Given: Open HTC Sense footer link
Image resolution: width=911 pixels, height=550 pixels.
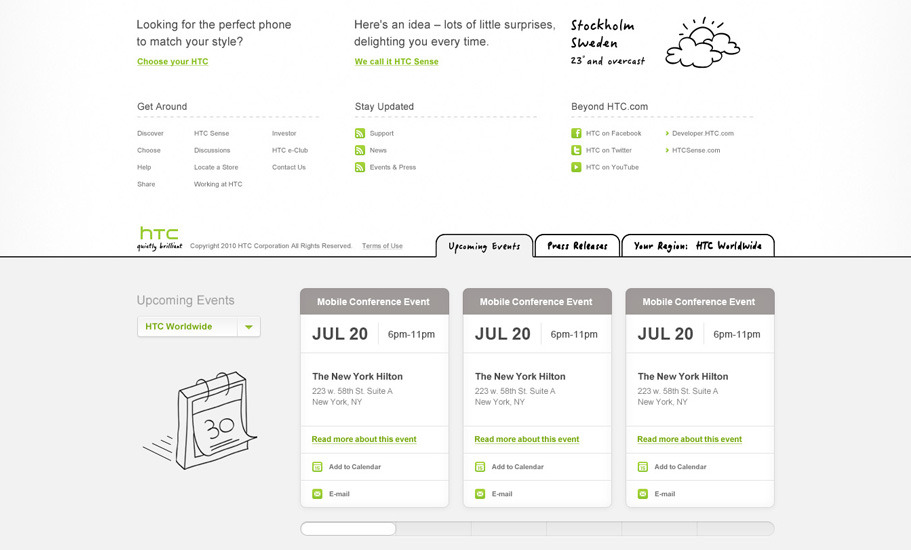Looking at the screenshot, I should pyautogui.click(x=211, y=134).
